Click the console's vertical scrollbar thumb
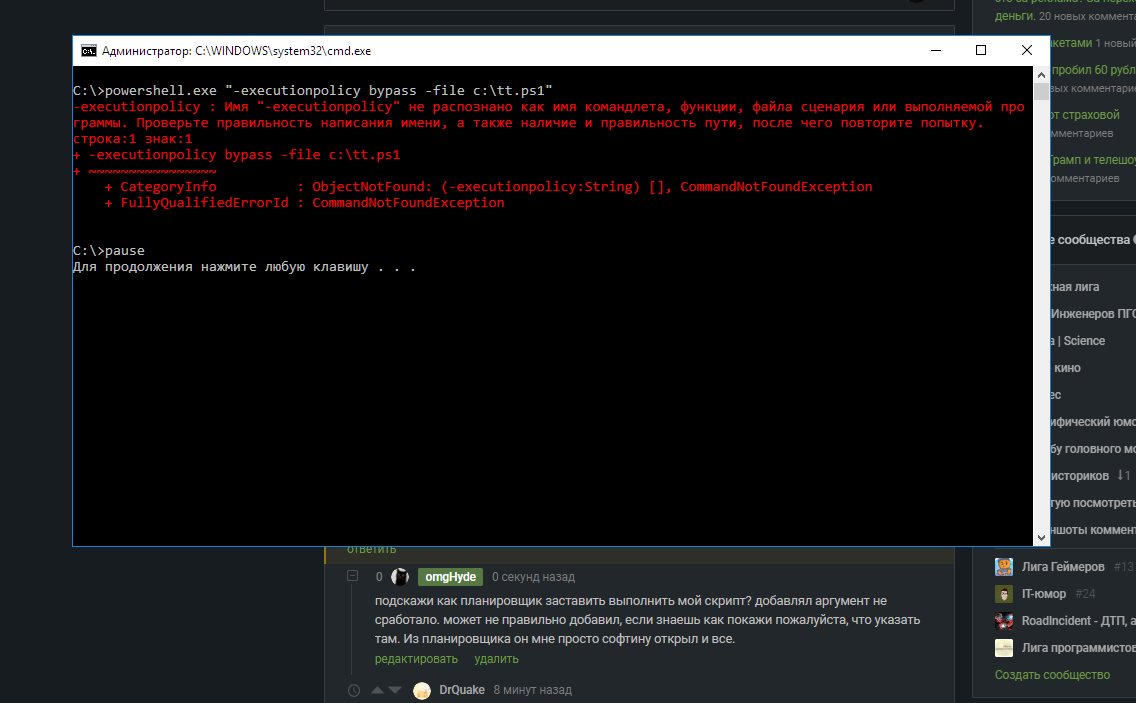 (x=1042, y=92)
